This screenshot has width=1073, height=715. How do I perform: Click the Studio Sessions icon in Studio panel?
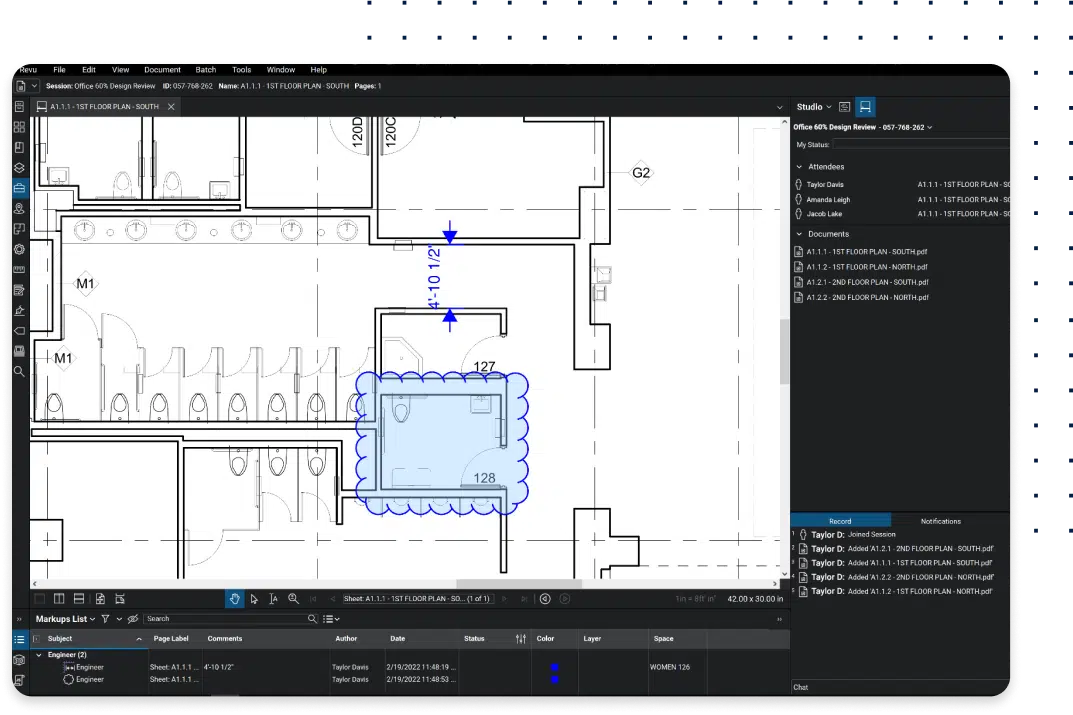[x=865, y=107]
